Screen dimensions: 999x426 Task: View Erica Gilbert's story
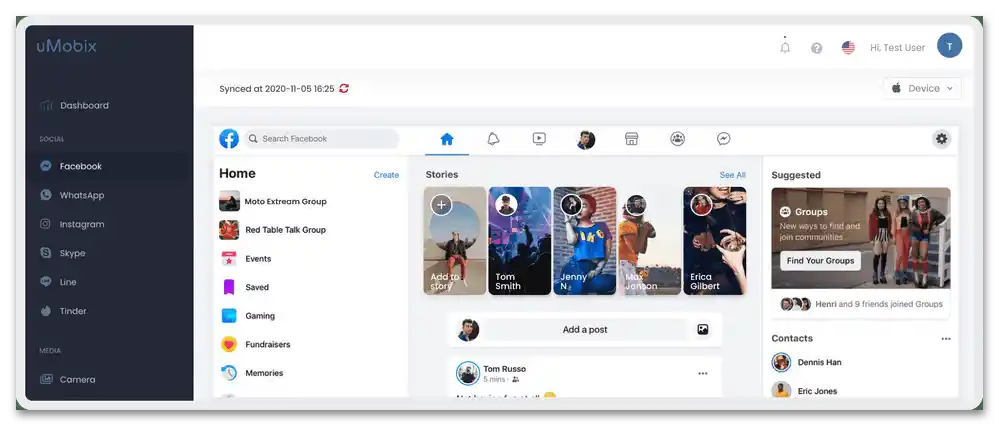[x=715, y=241]
